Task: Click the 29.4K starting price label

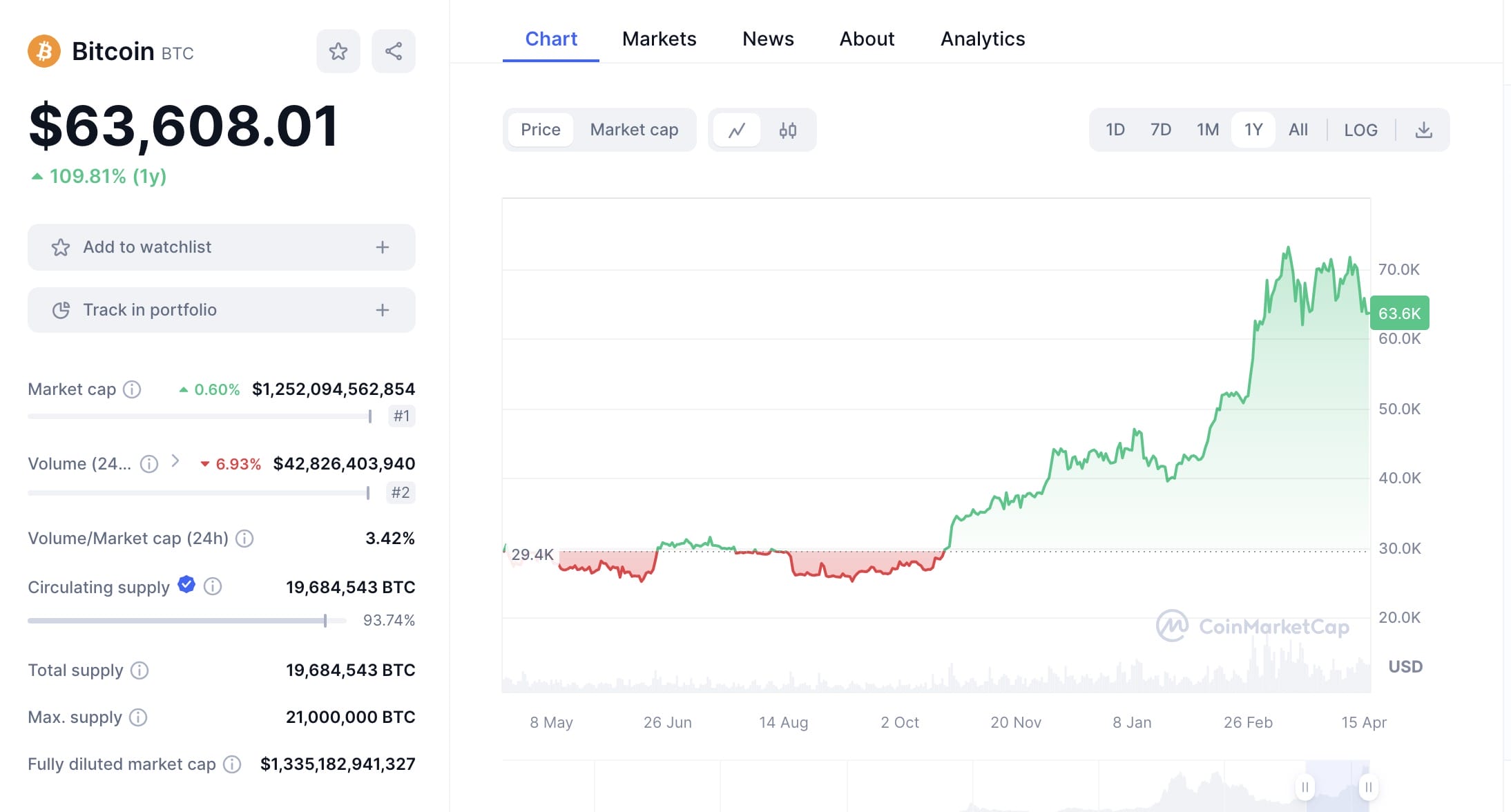Action: click(532, 554)
